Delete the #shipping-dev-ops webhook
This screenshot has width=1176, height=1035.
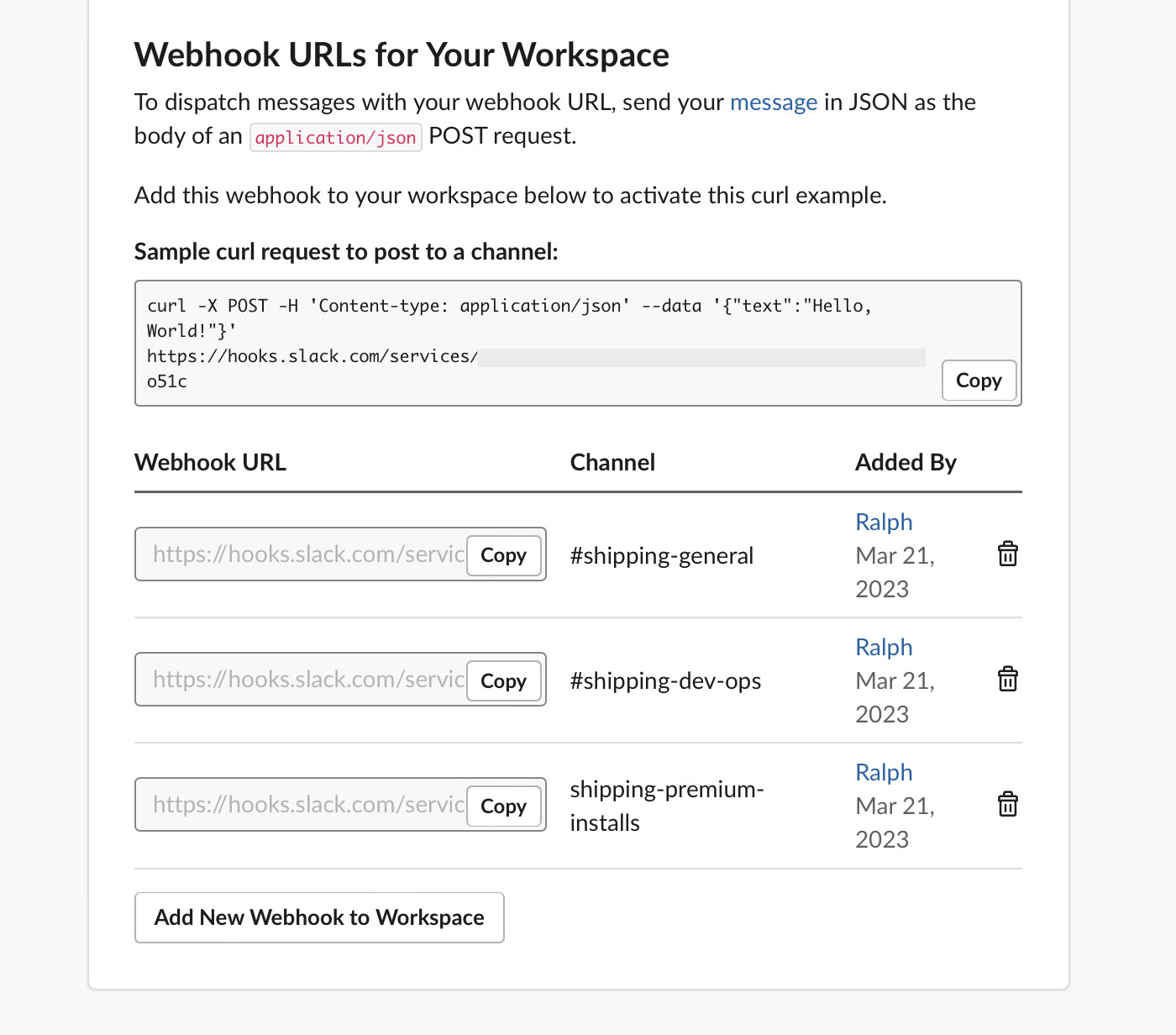(1007, 679)
